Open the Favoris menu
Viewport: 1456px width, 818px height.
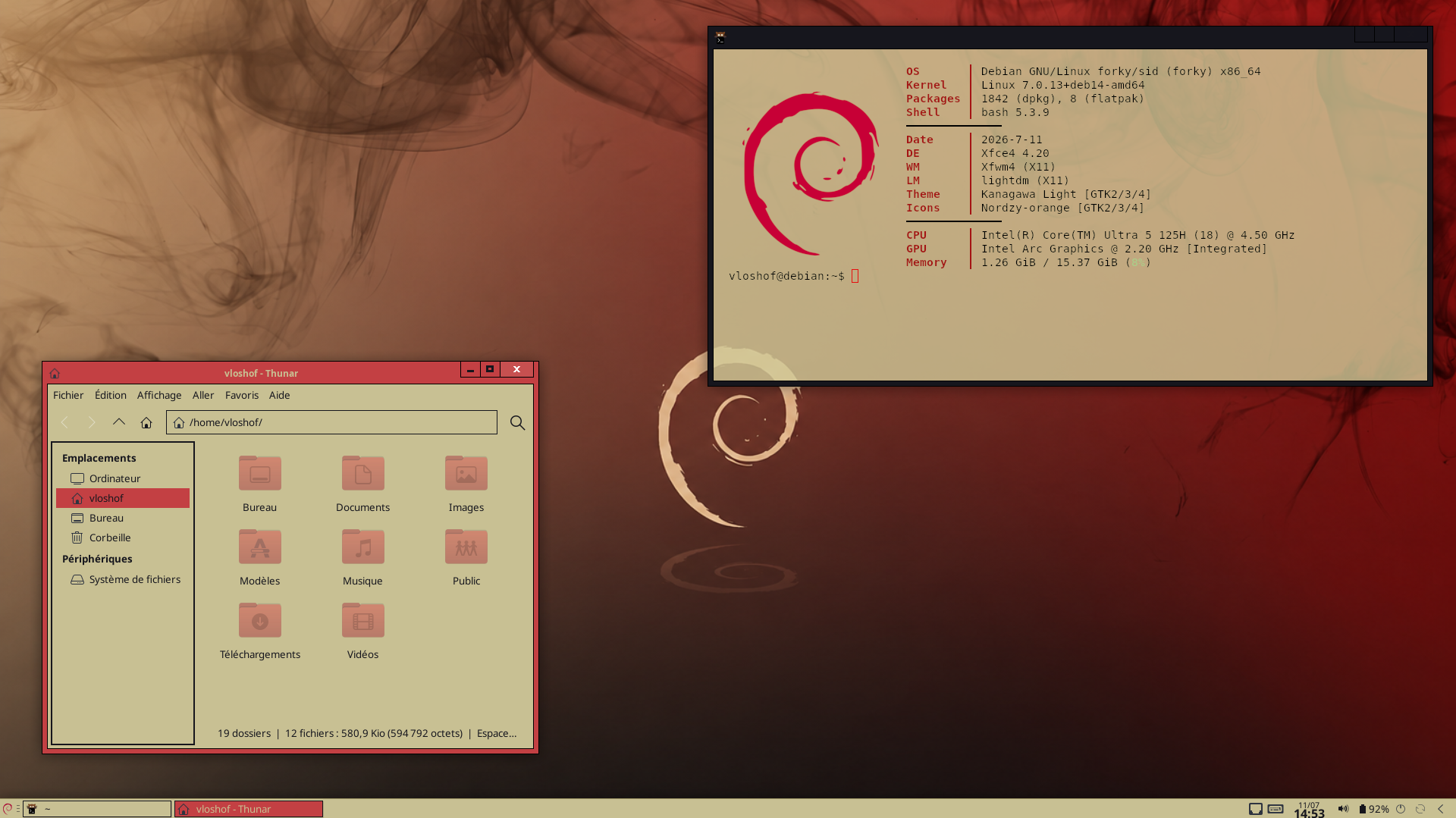tap(242, 395)
